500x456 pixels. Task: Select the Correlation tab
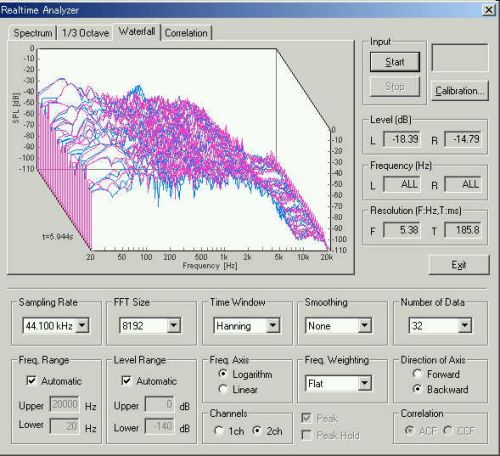[186, 33]
